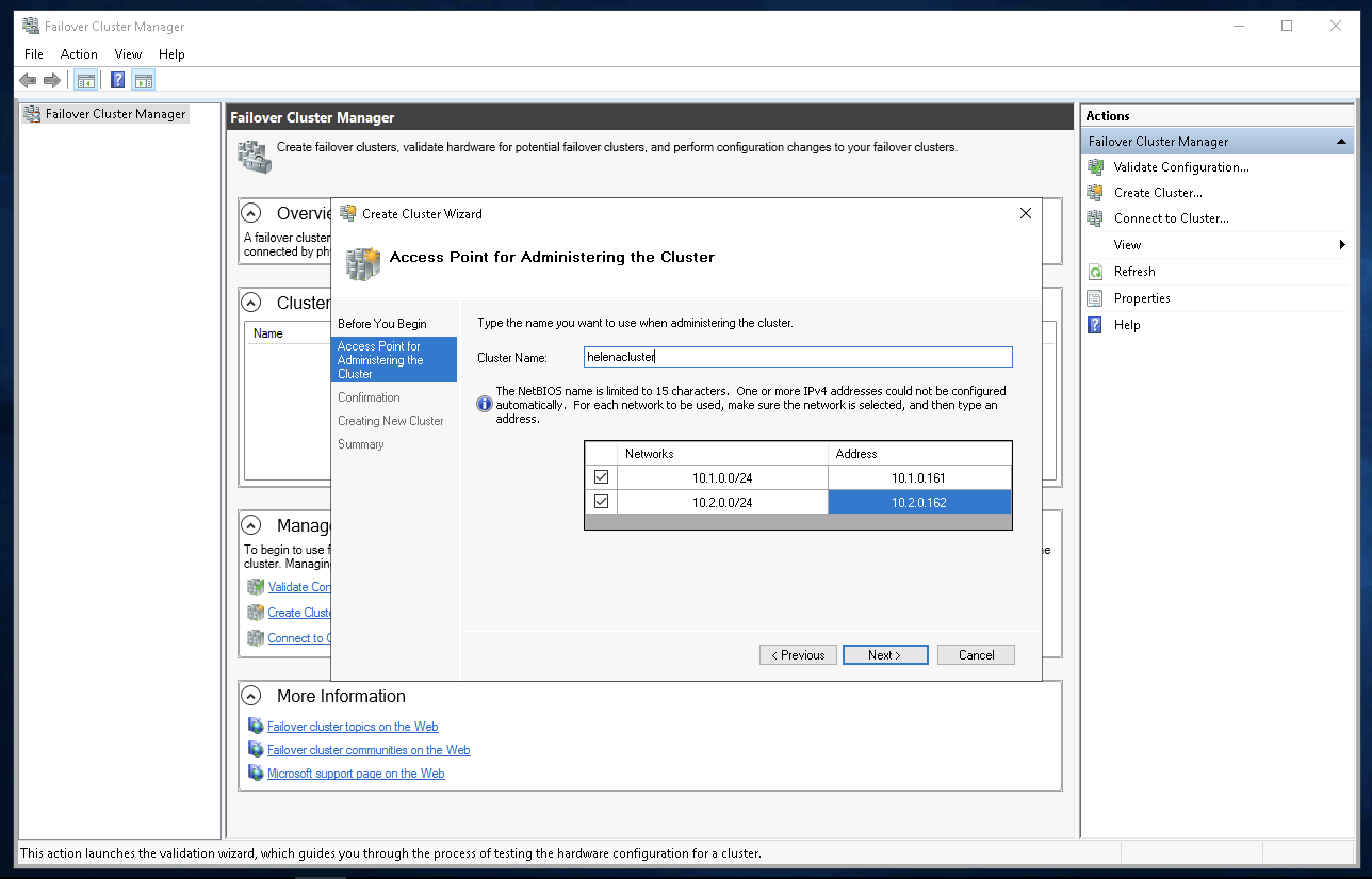Click into the Cluster Name text field
The image size is (1372, 879).
pyautogui.click(x=797, y=357)
